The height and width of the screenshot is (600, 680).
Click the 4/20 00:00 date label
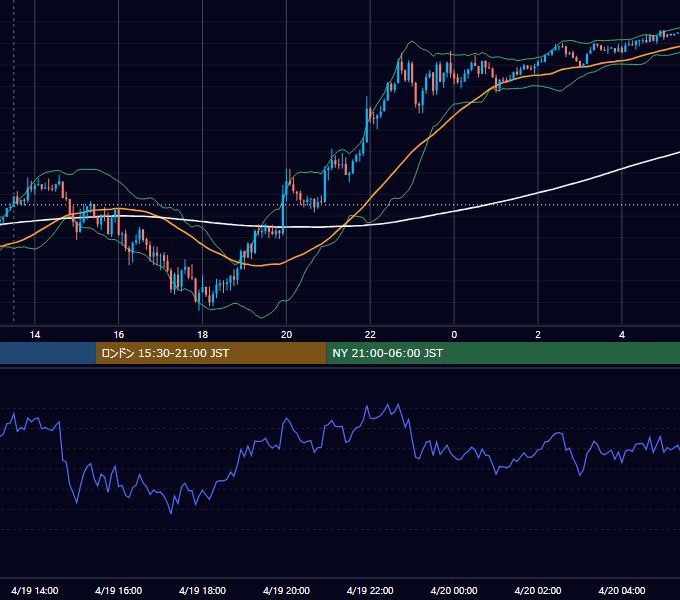454,590
